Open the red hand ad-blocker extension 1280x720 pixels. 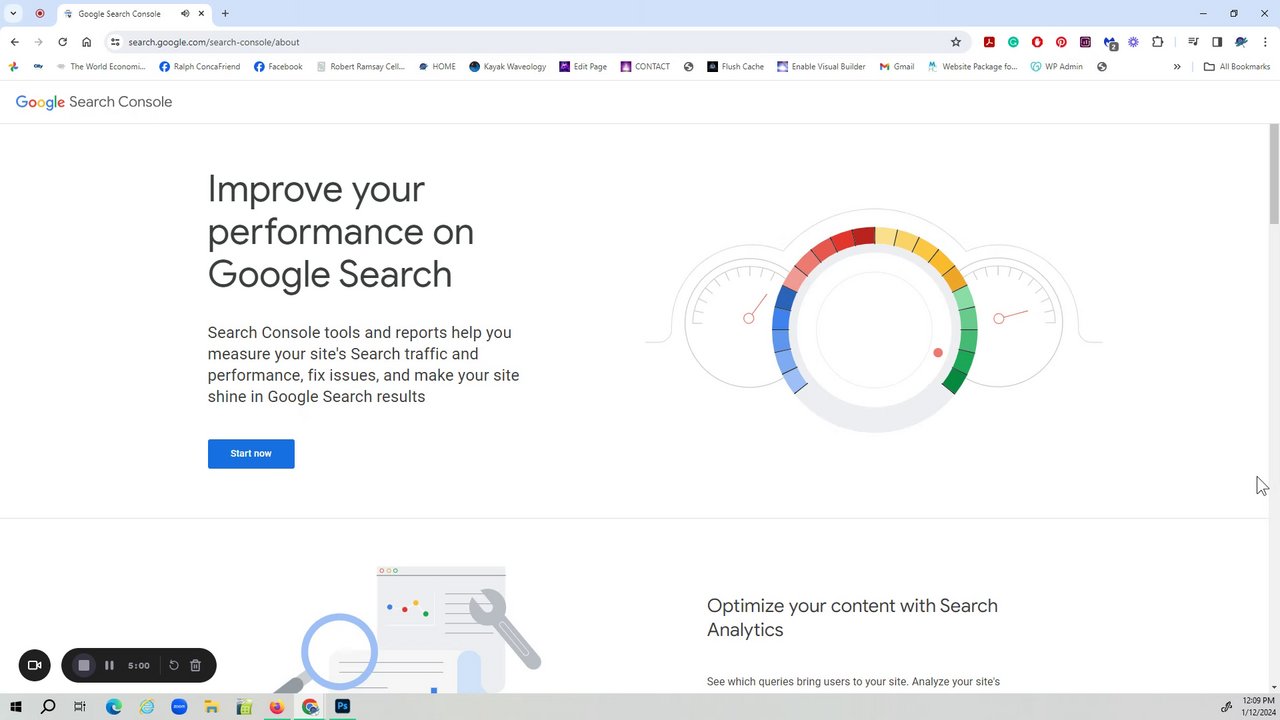(x=1037, y=42)
